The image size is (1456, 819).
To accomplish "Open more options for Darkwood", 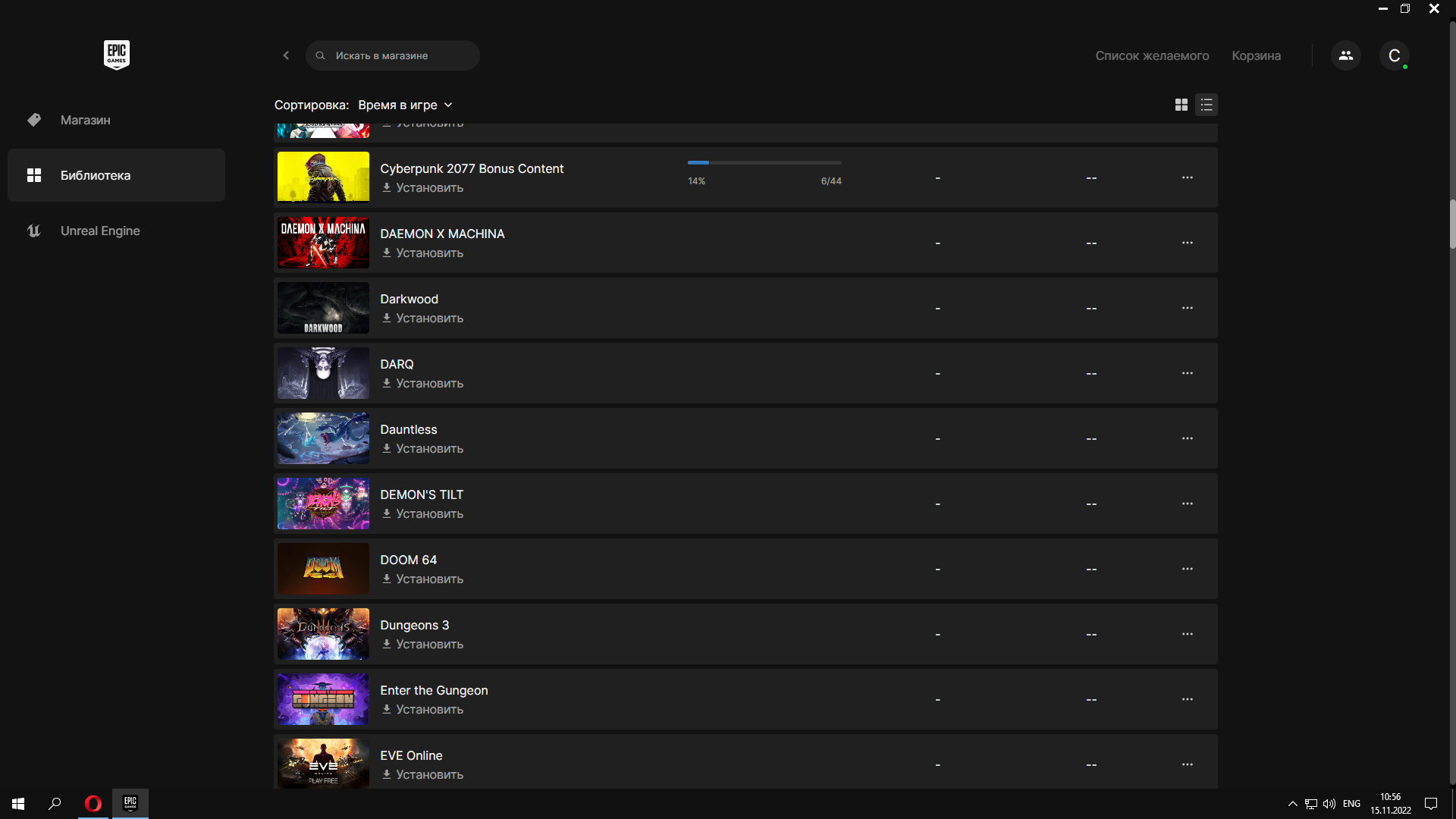I will click(1188, 308).
